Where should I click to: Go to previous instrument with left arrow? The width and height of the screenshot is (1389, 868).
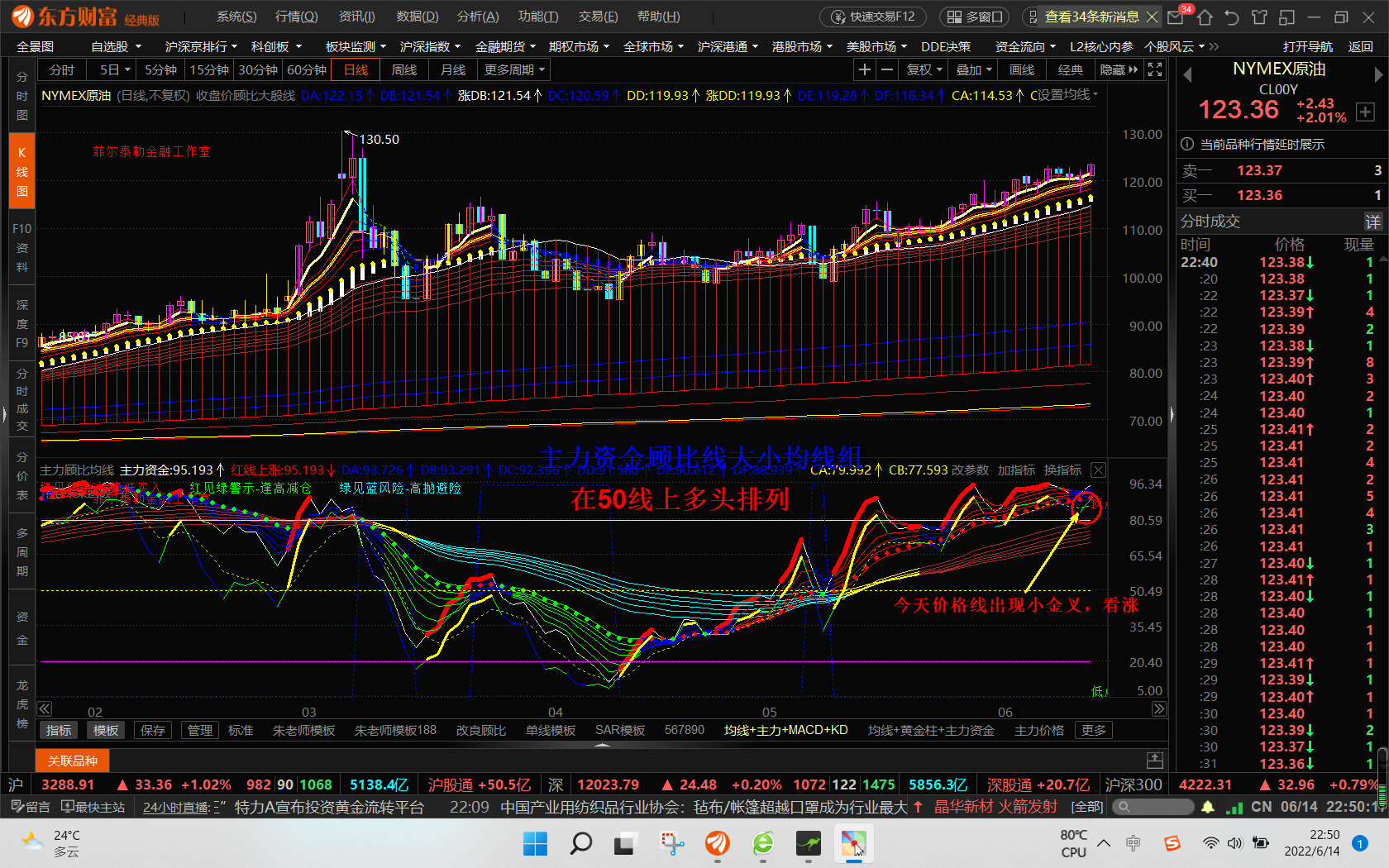tap(1187, 74)
